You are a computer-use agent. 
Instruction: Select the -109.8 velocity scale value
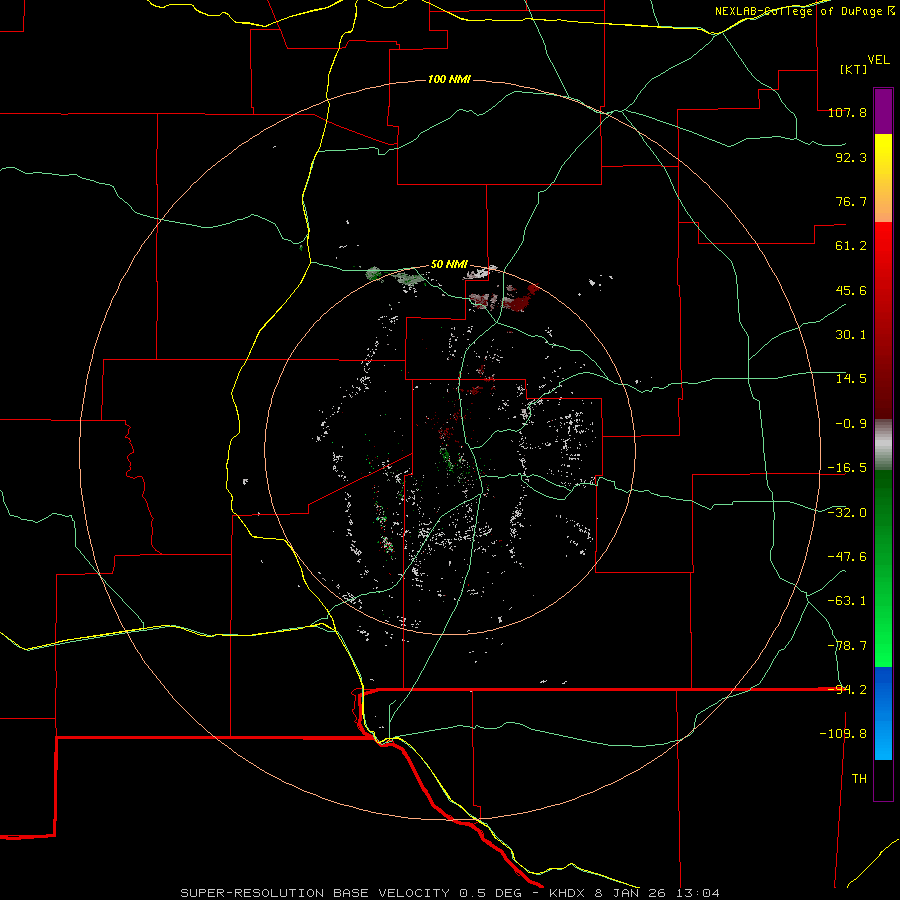(x=843, y=734)
